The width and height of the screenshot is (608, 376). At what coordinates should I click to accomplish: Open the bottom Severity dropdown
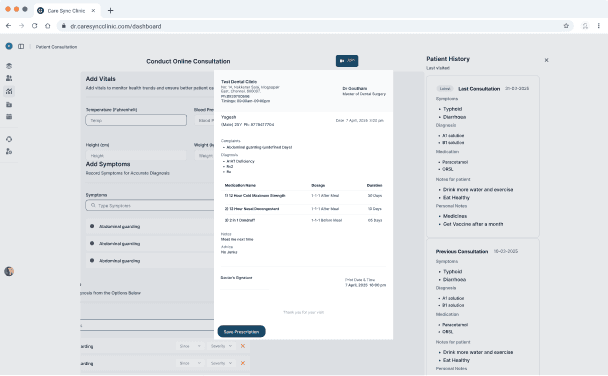click(221, 363)
